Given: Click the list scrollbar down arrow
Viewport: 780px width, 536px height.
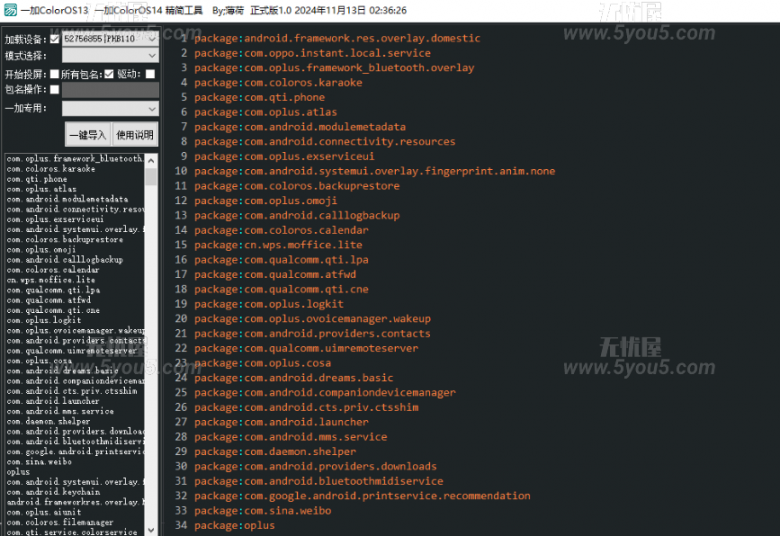Looking at the screenshot, I should click(151, 530).
